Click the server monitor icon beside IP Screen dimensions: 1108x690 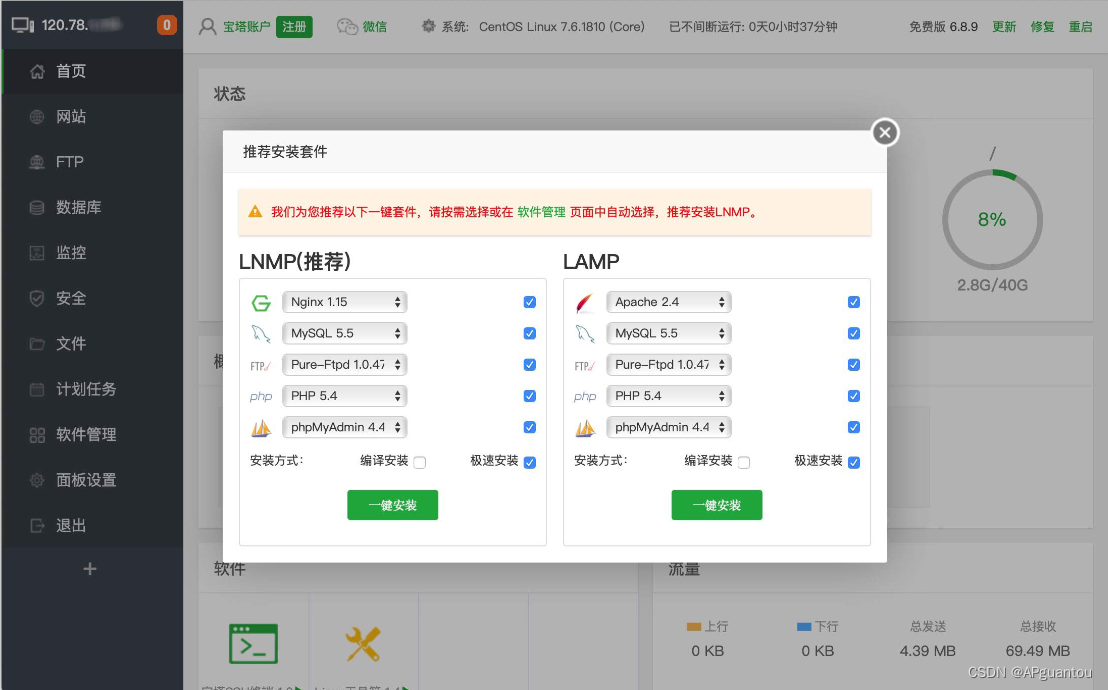(23, 25)
